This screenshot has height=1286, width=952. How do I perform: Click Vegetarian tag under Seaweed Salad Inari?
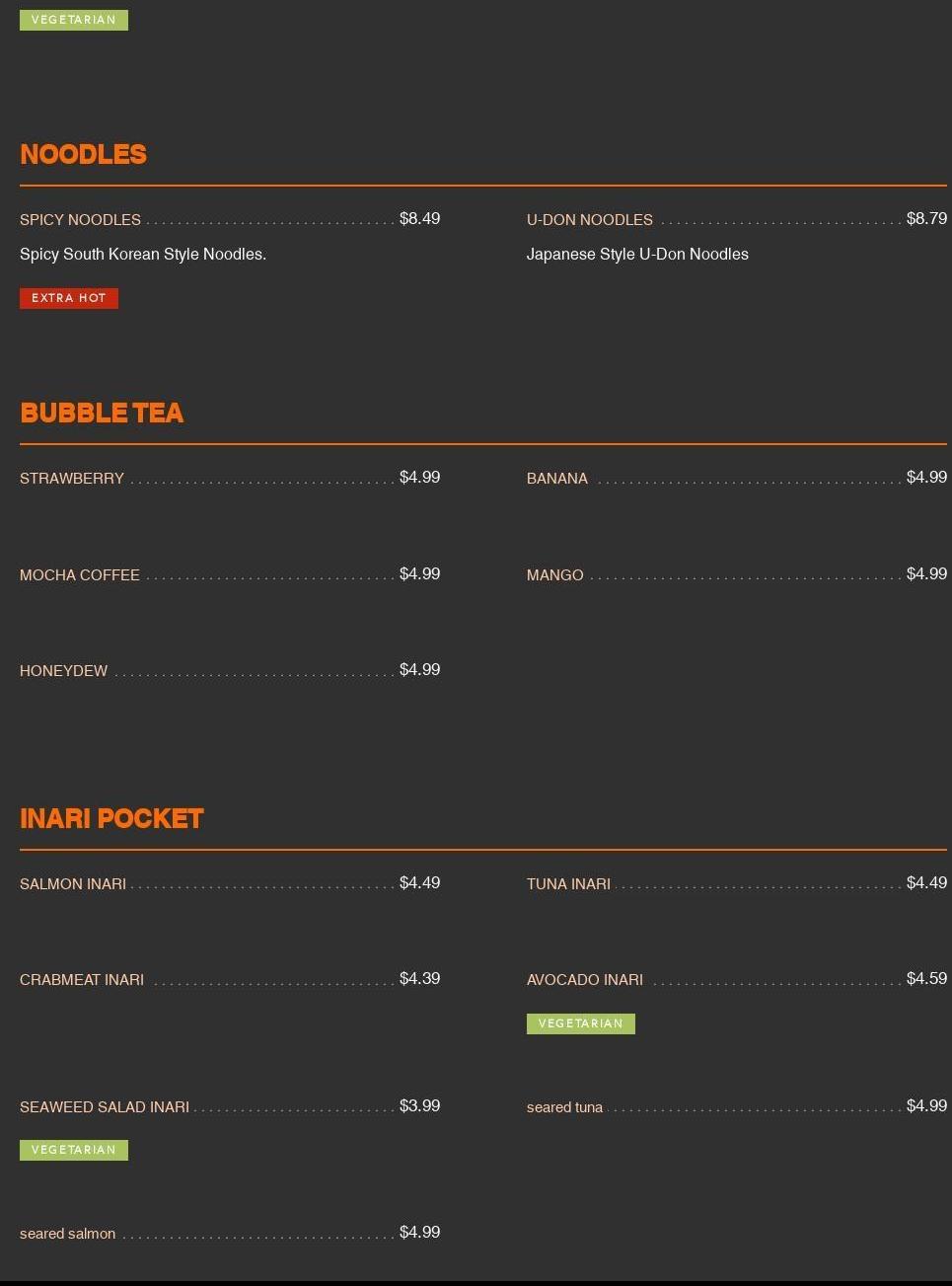coord(74,1150)
